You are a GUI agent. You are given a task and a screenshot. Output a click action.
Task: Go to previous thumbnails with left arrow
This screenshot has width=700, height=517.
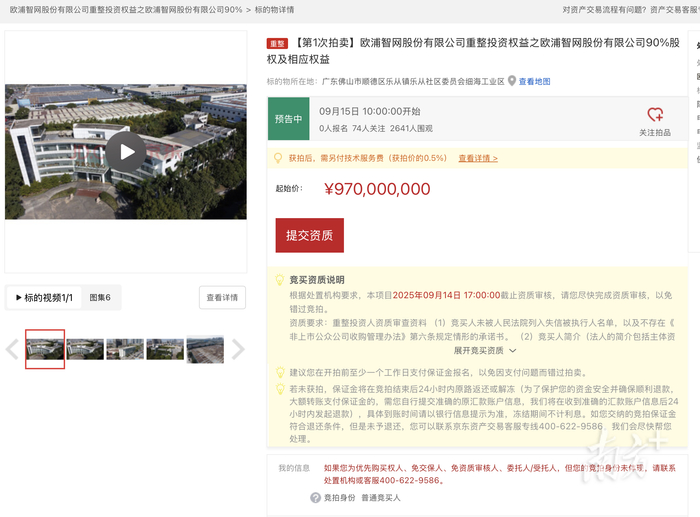click(x=12, y=349)
